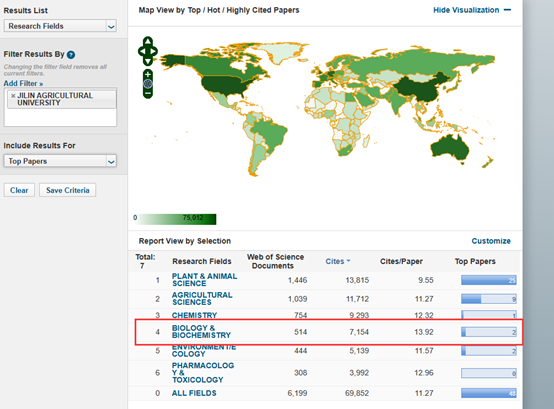Screen dimensions: 554x409
Task: Pan the map down with arrow control
Action: tap(148, 61)
